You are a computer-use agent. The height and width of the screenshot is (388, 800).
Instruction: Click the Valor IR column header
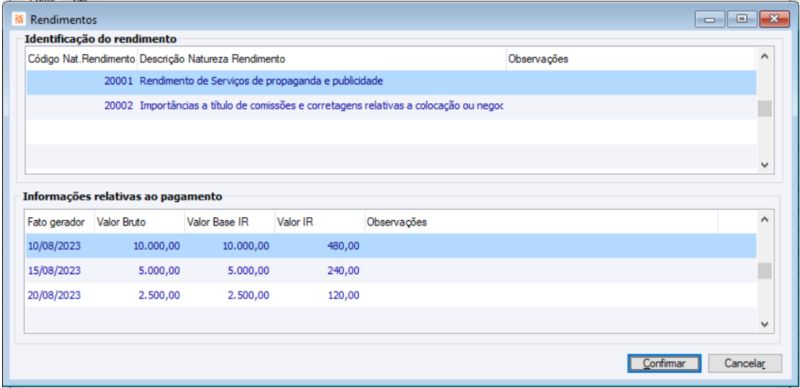pyautogui.click(x=319, y=222)
